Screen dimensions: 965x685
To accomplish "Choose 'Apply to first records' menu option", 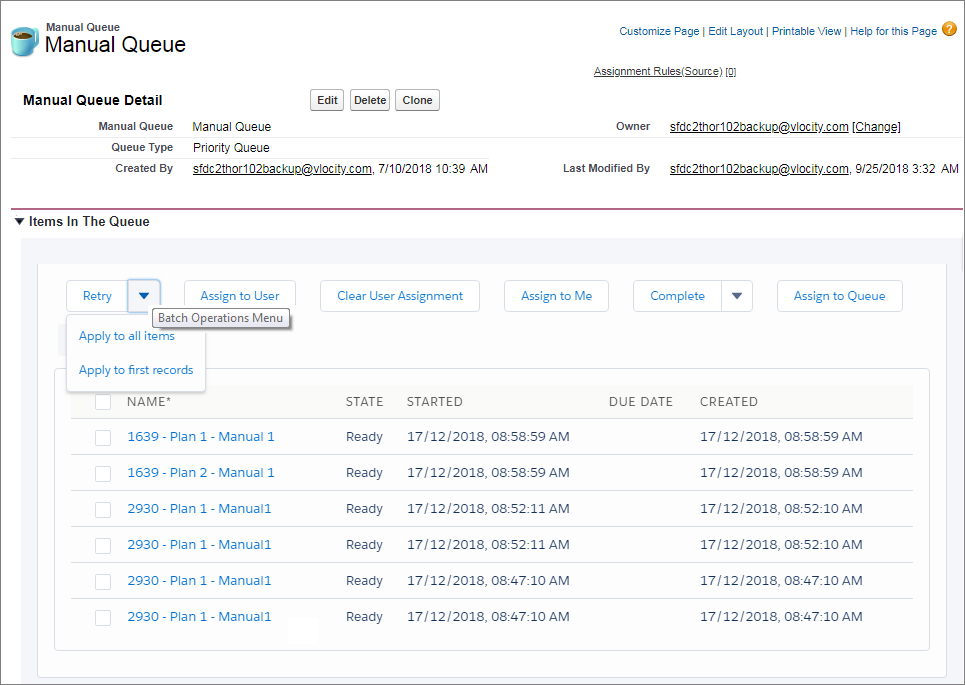I will [136, 370].
